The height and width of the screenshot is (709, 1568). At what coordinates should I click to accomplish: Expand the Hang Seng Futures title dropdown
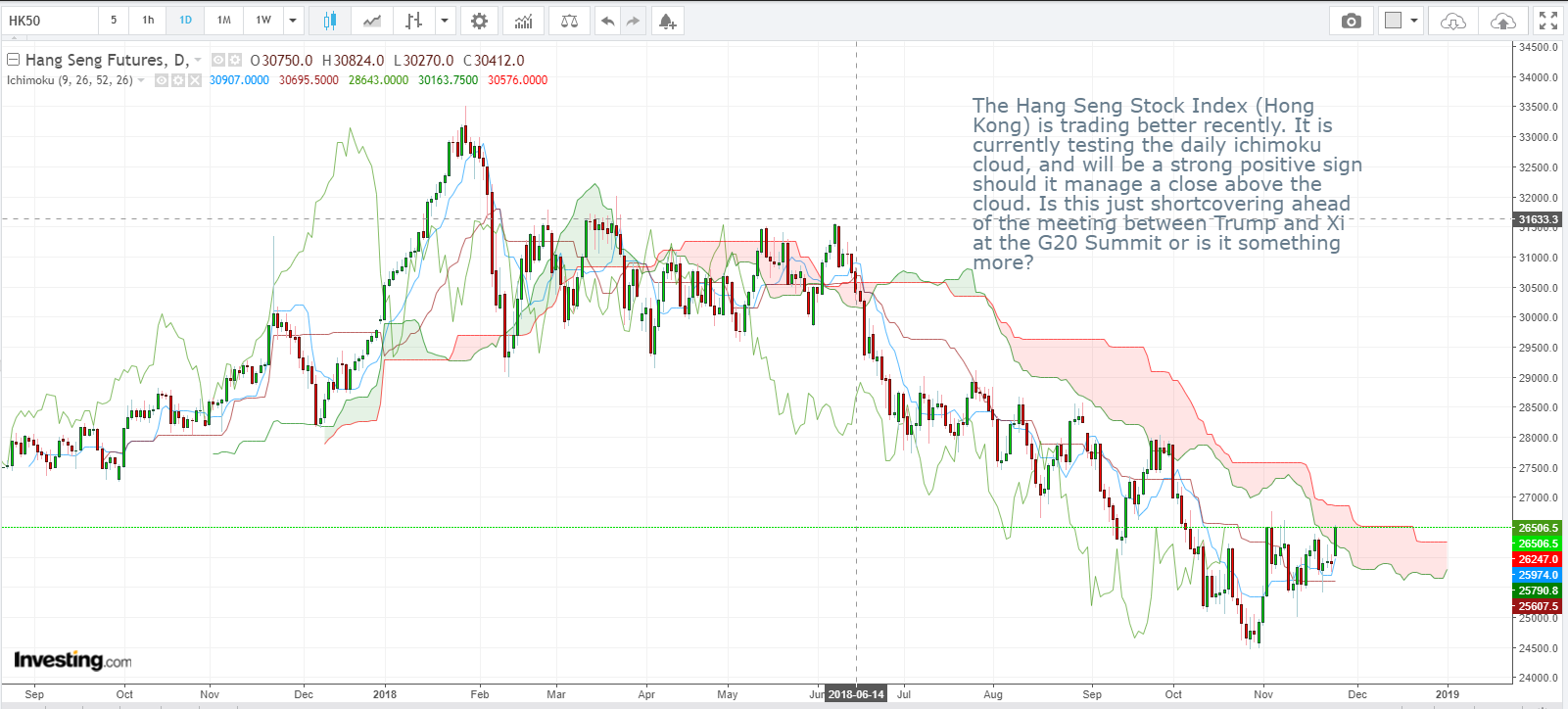(198, 61)
